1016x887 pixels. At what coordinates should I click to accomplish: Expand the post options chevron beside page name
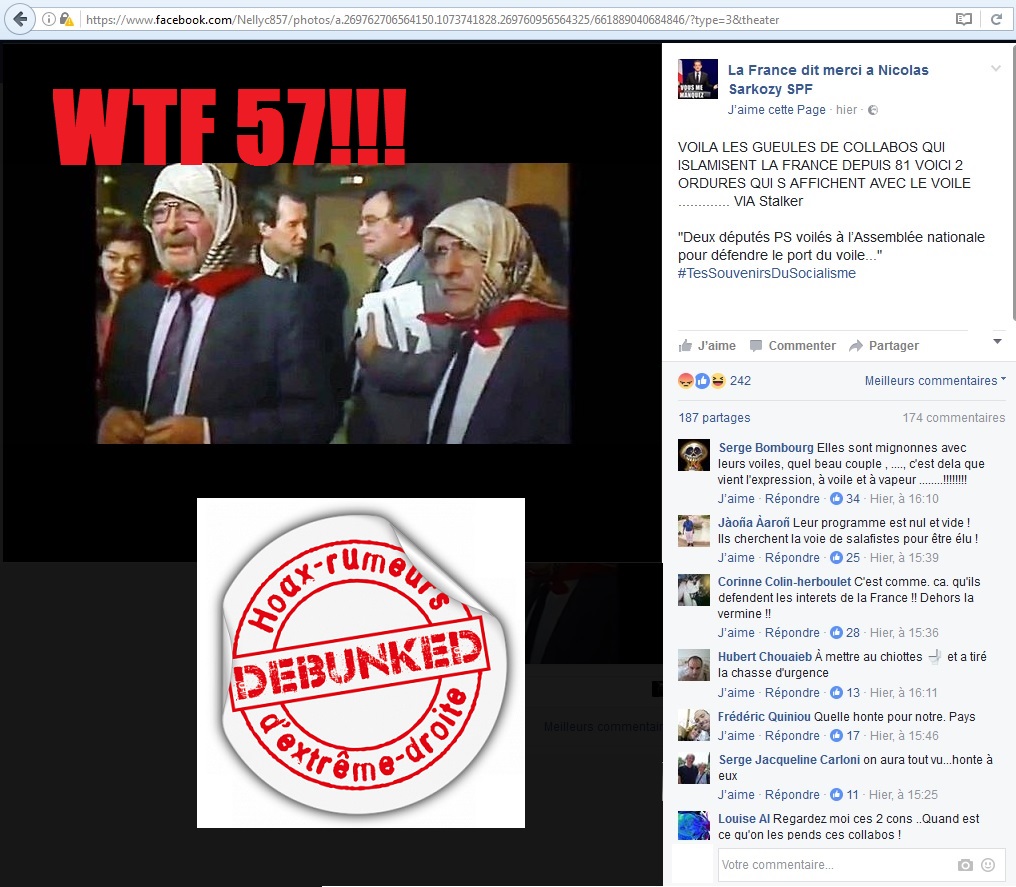pos(996,69)
